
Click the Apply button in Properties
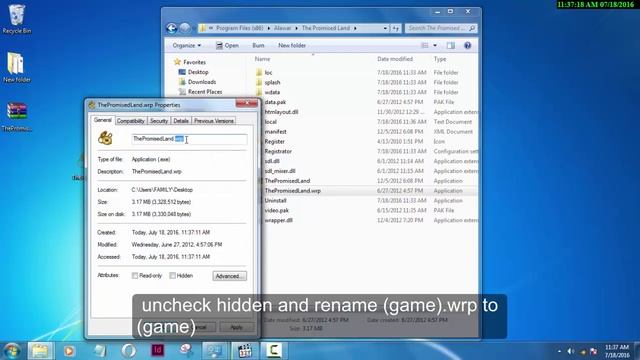[x=236, y=327]
